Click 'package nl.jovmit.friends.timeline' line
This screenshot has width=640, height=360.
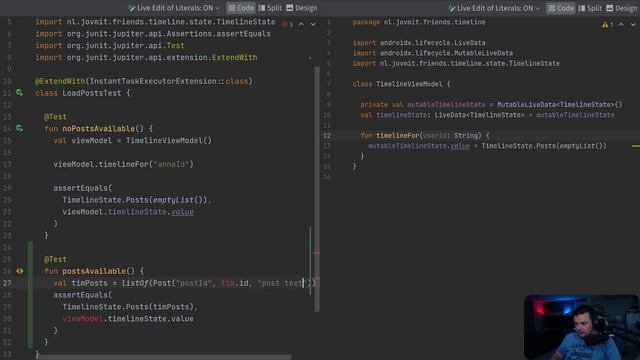coord(419,22)
